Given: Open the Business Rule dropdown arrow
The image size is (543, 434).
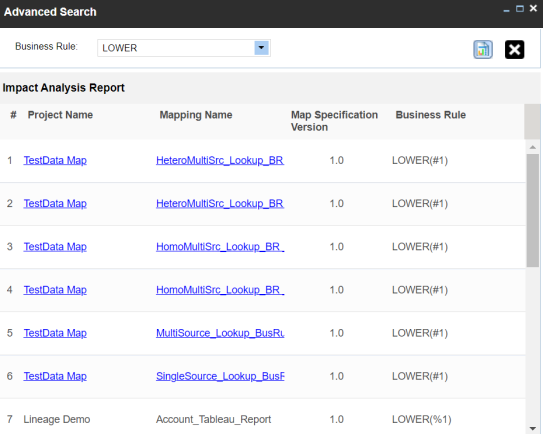Looking at the screenshot, I should [x=261, y=48].
